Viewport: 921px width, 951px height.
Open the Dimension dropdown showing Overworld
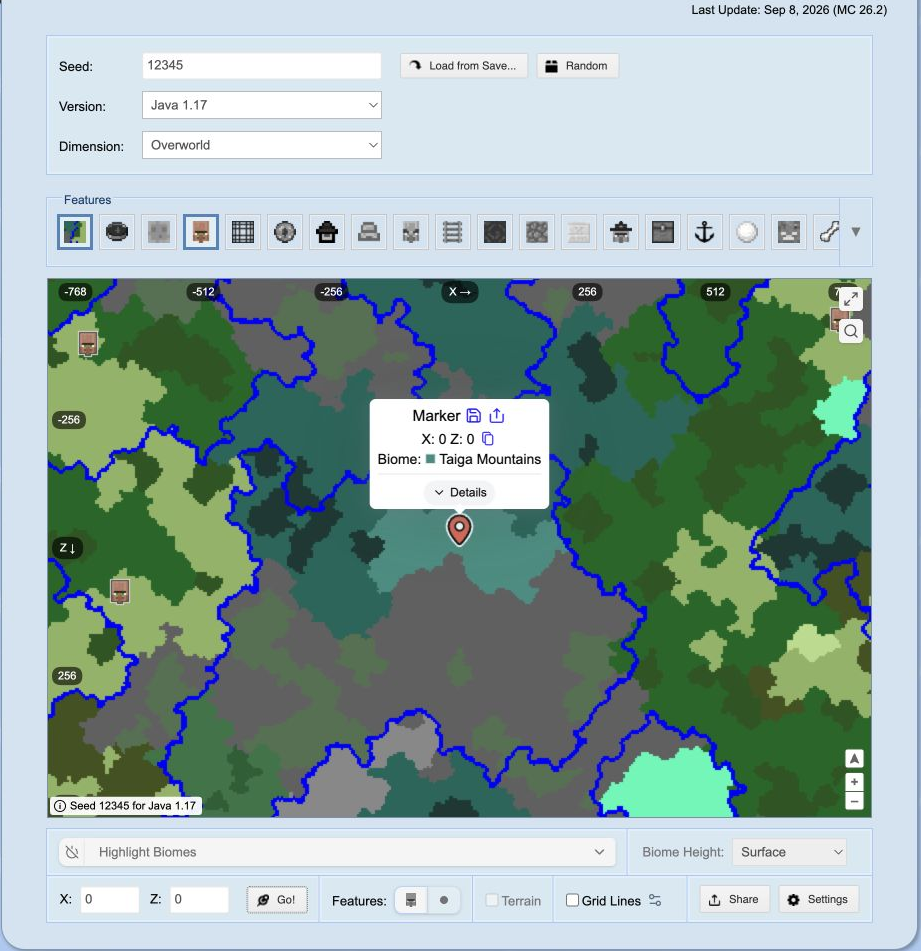pos(262,145)
